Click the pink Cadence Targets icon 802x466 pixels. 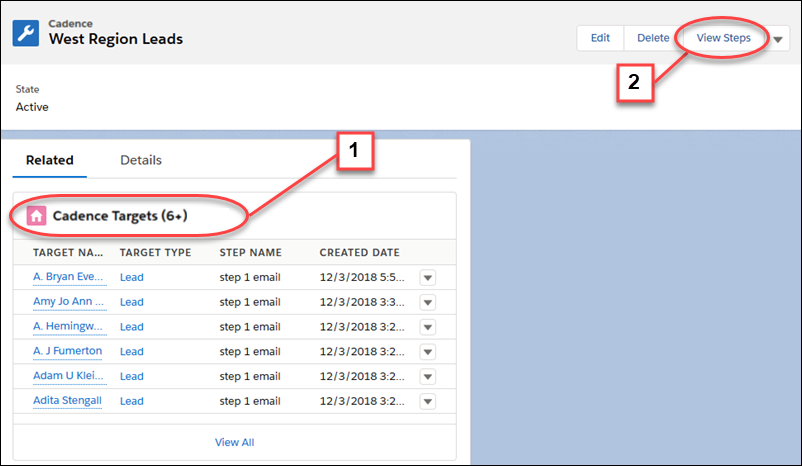(x=36, y=216)
